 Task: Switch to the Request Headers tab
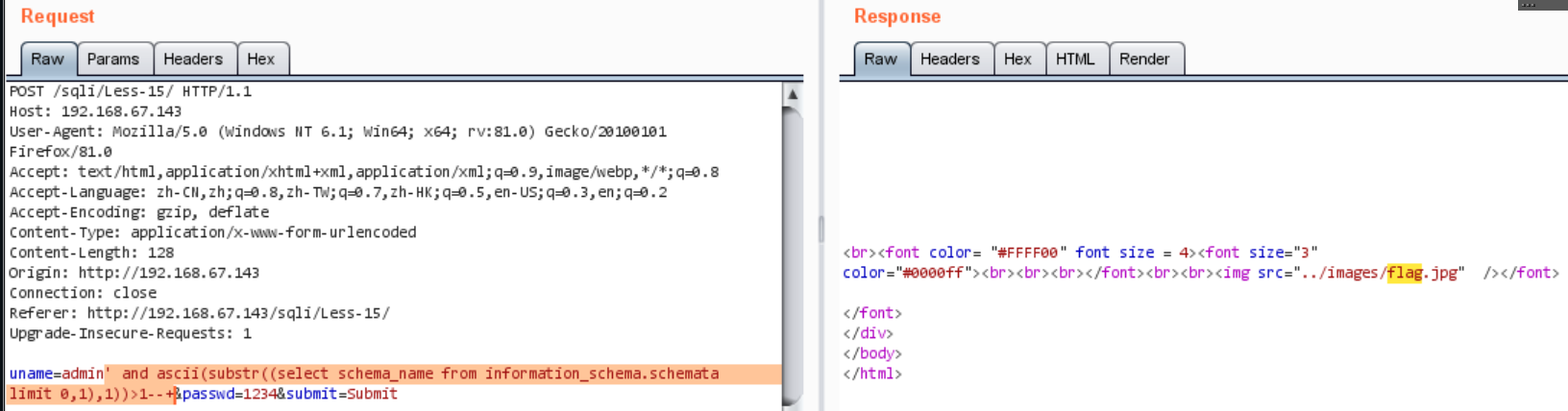tap(193, 59)
